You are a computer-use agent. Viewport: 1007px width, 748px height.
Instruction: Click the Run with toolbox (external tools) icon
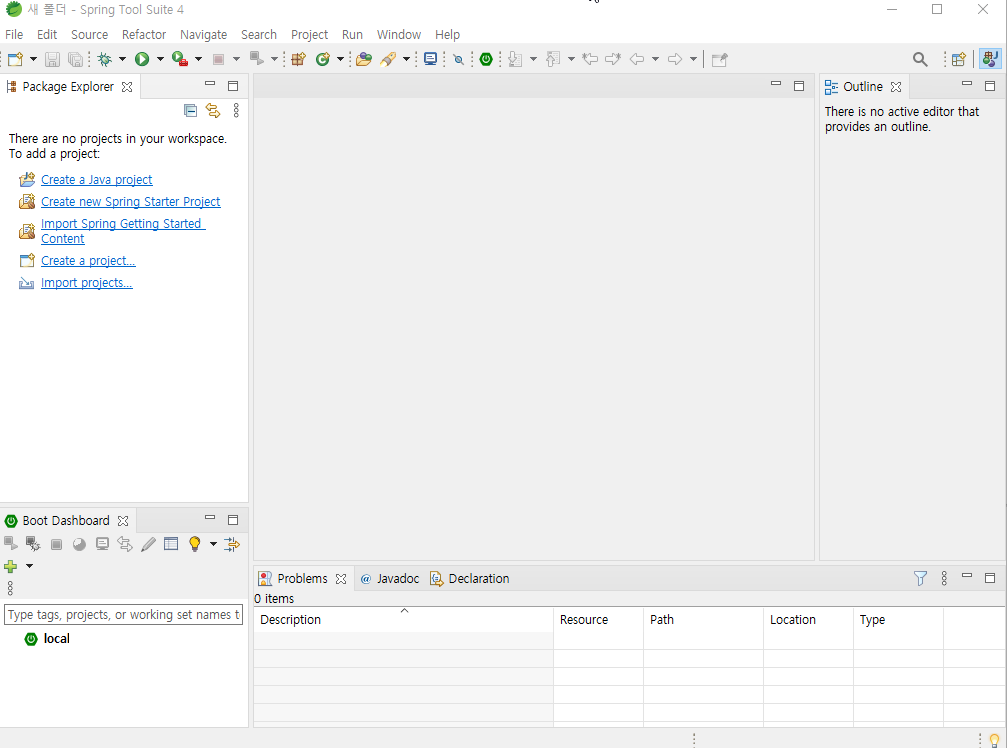click(x=180, y=60)
